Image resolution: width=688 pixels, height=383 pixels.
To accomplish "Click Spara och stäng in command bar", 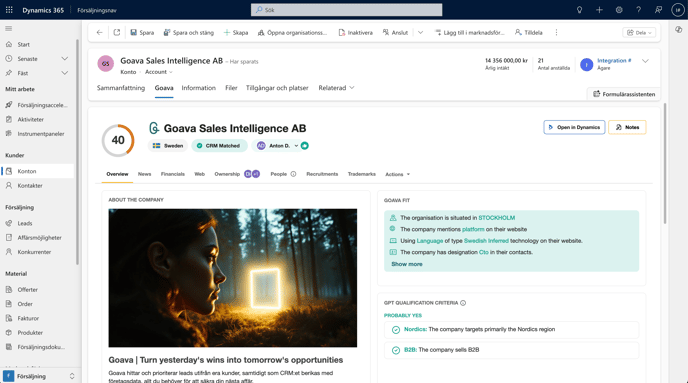I will pyautogui.click(x=189, y=32).
